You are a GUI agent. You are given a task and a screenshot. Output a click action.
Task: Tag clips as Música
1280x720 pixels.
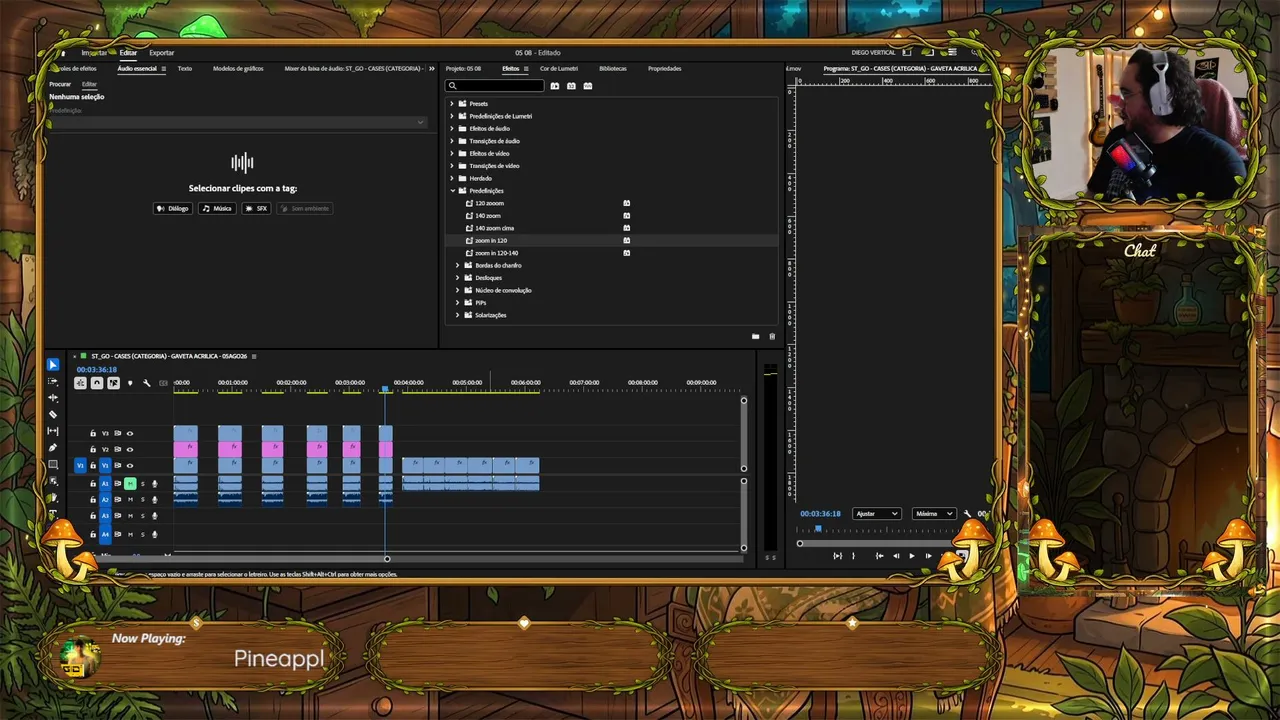217,209
